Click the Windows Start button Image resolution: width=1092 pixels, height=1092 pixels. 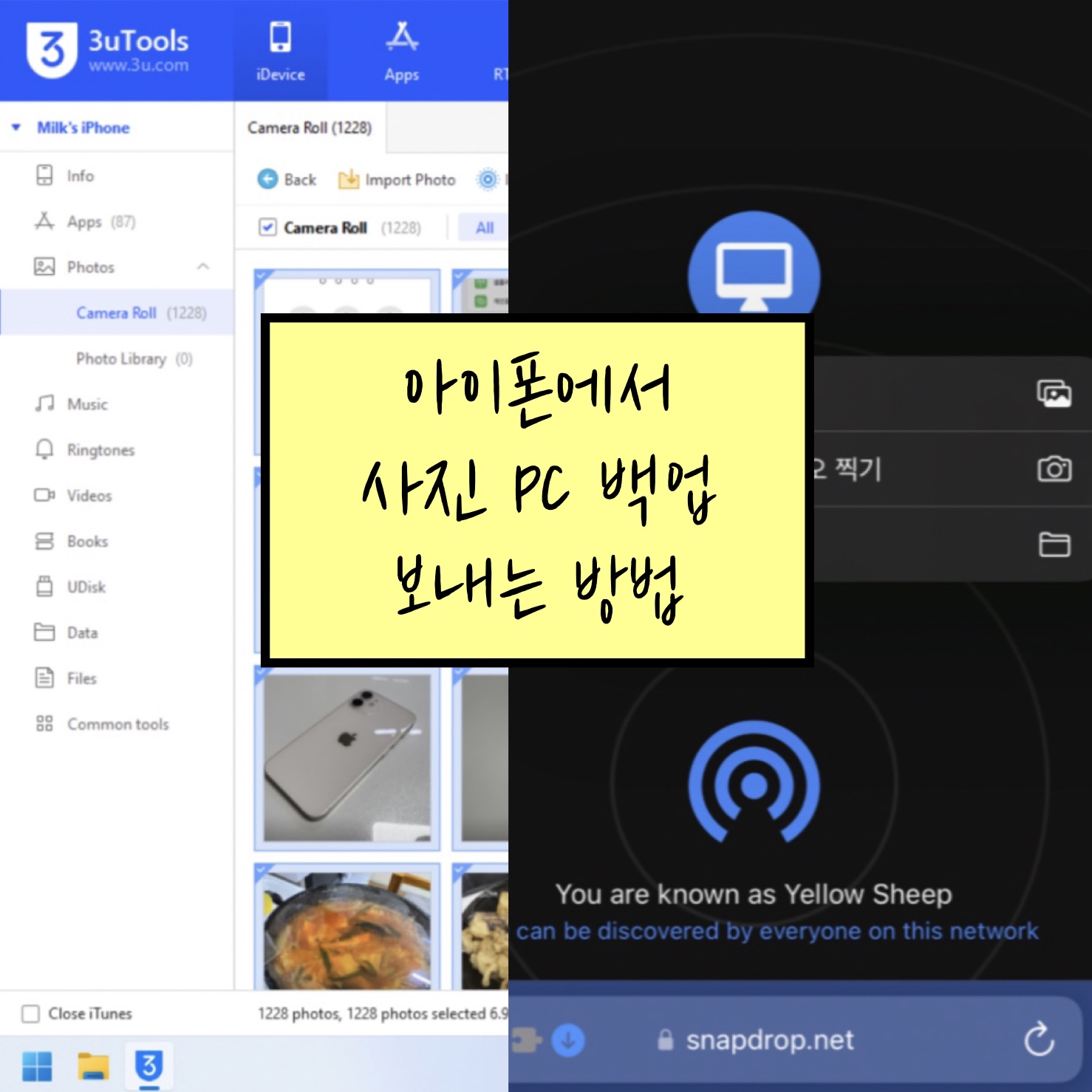pyautogui.click(x=37, y=1066)
